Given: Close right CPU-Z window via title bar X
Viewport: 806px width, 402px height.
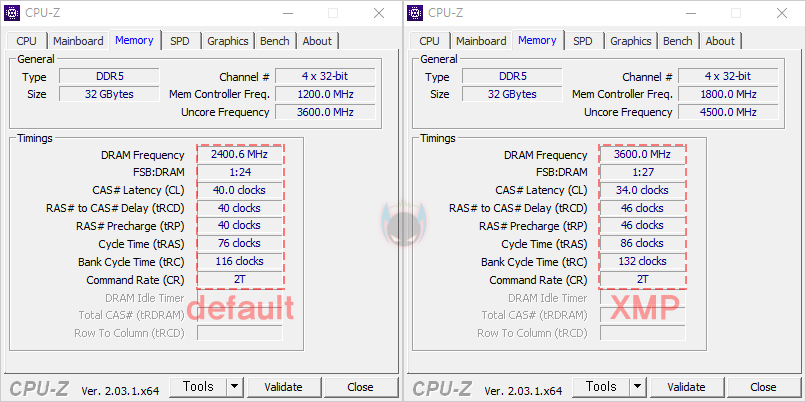Looking at the screenshot, I should [x=782, y=13].
